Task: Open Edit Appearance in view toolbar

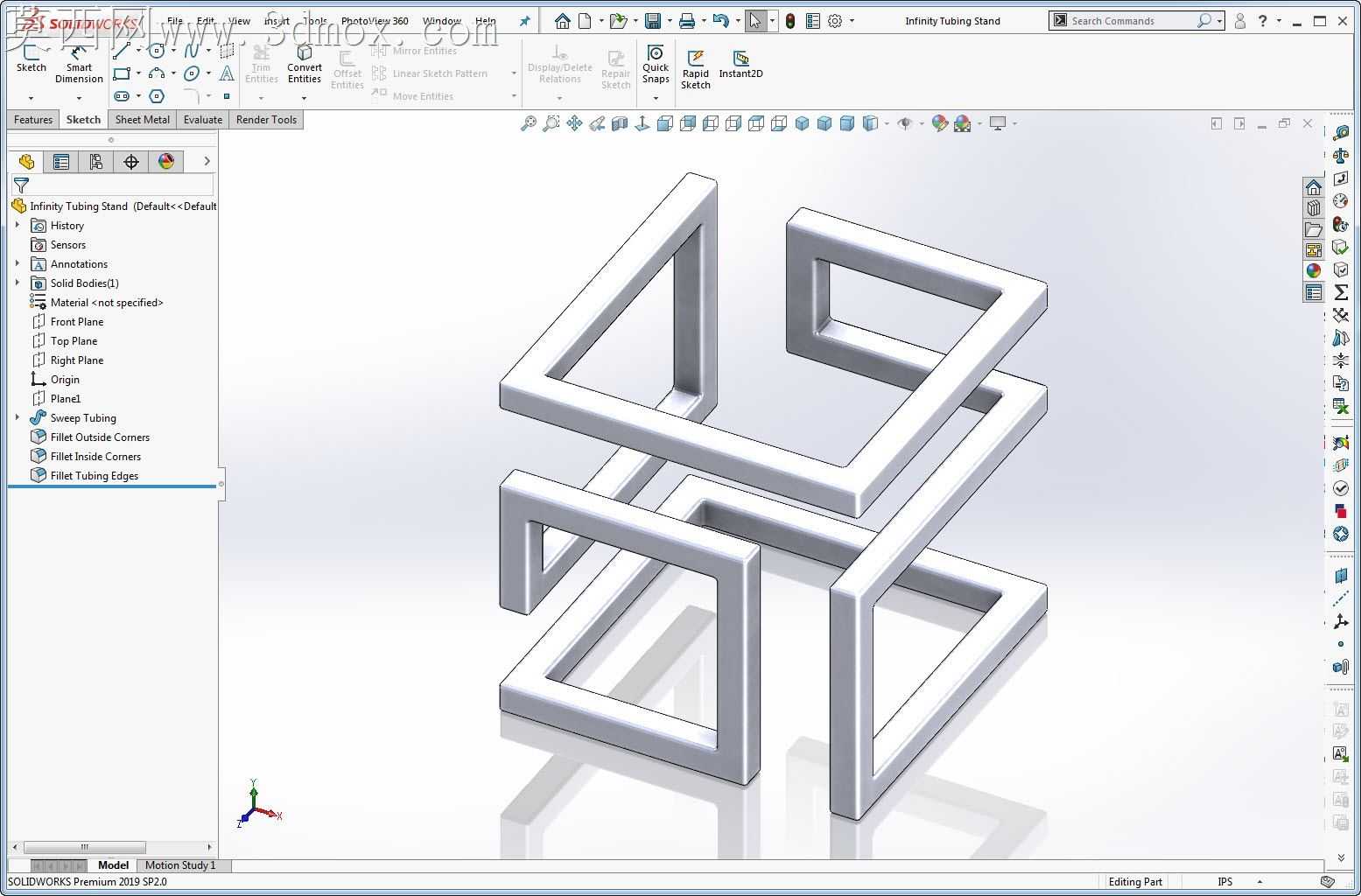Action: (x=940, y=123)
